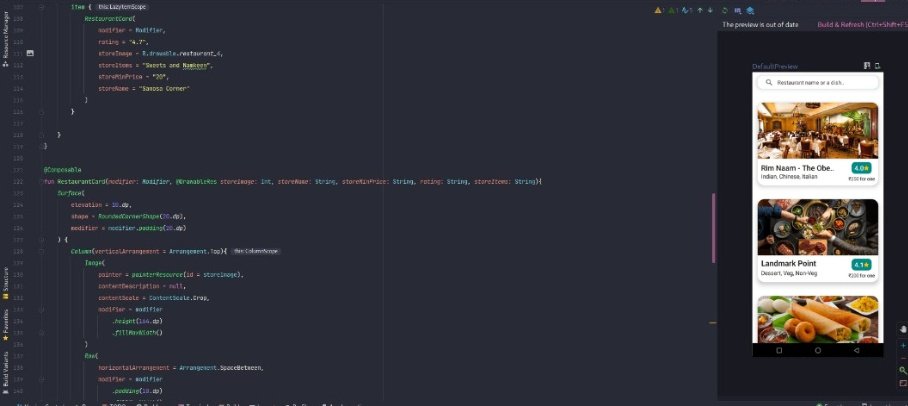Go to previous highlighted error arrow
This screenshot has width=908, height=406.
(x=700, y=10)
